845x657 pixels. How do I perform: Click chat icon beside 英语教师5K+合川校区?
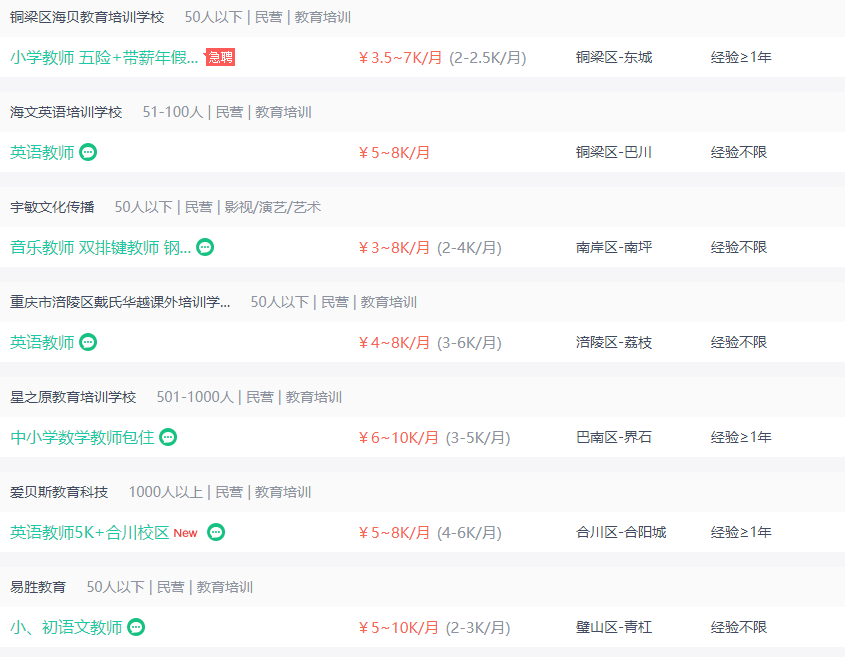point(216,532)
